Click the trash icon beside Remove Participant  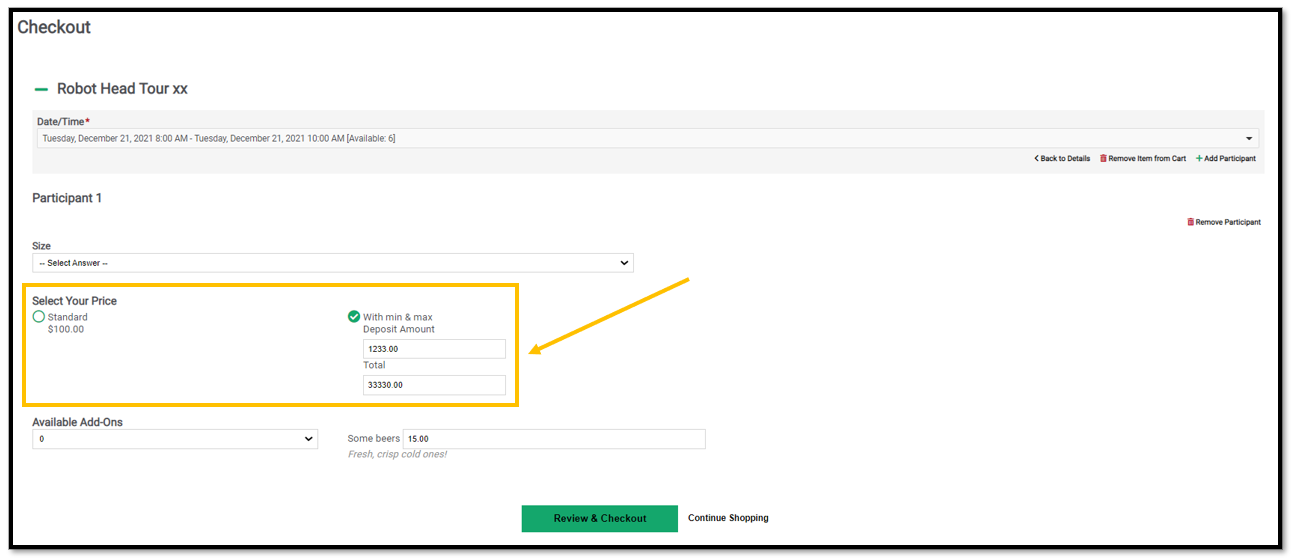pyautogui.click(x=1190, y=222)
